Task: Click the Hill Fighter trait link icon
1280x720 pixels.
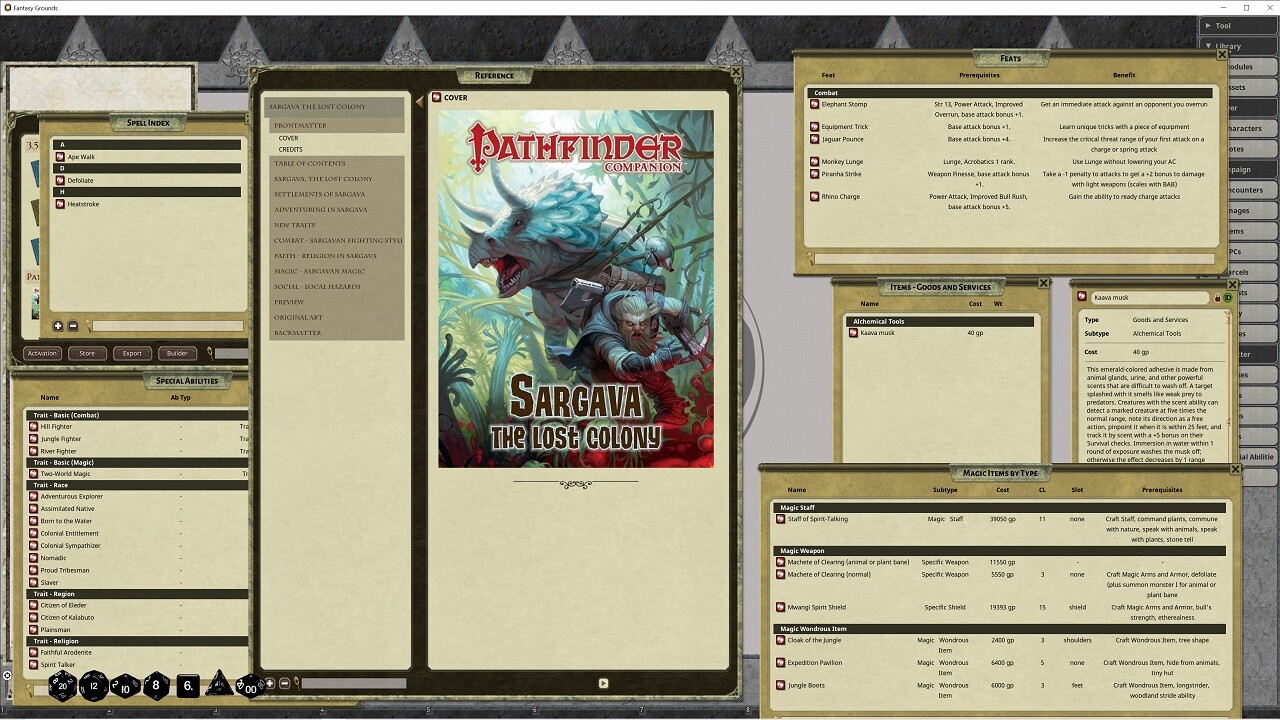Action: pos(33,427)
